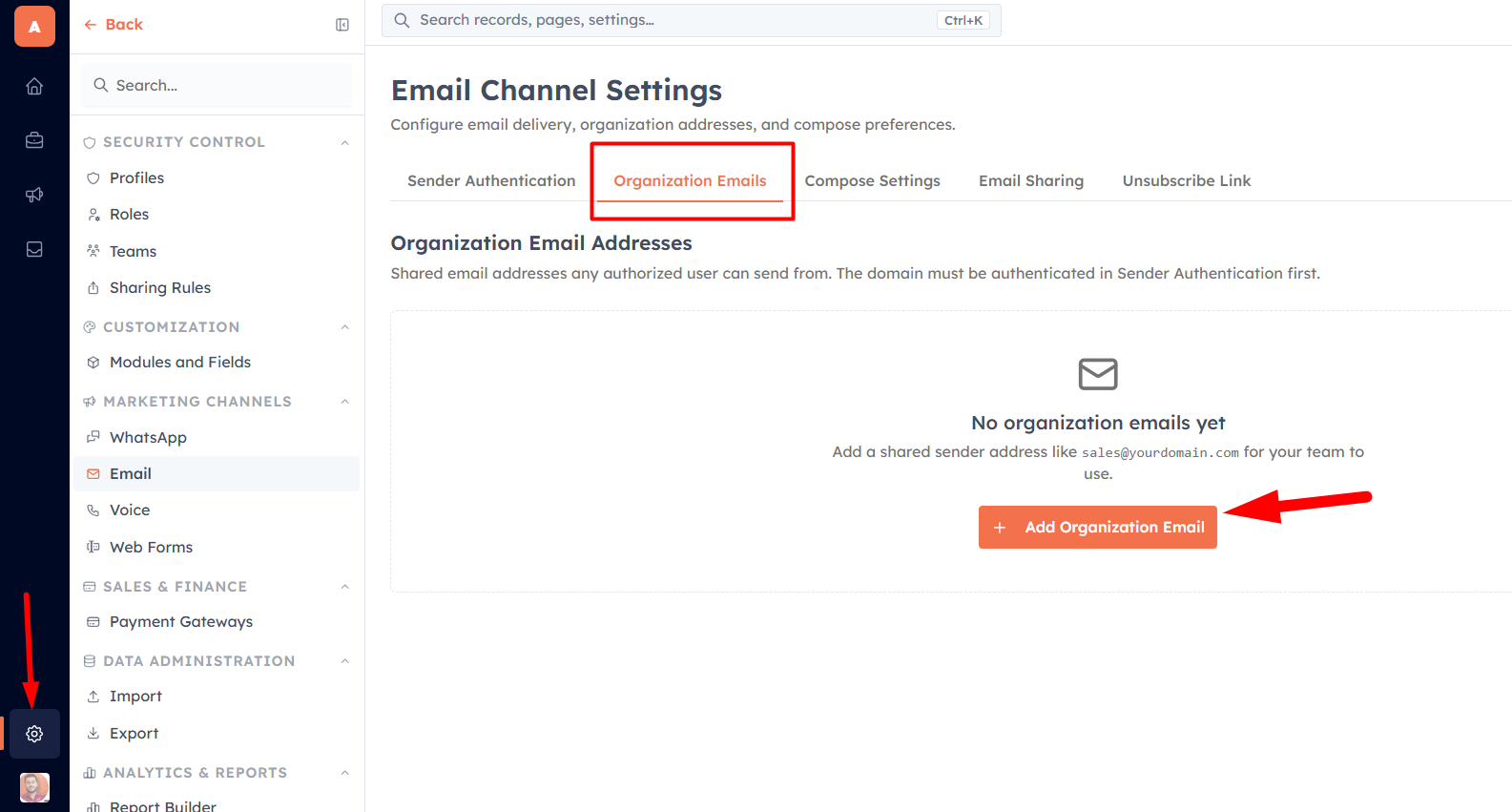The width and height of the screenshot is (1512, 812).
Task: Collapse the Marketing Channels section
Action: (x=345, y=402)
